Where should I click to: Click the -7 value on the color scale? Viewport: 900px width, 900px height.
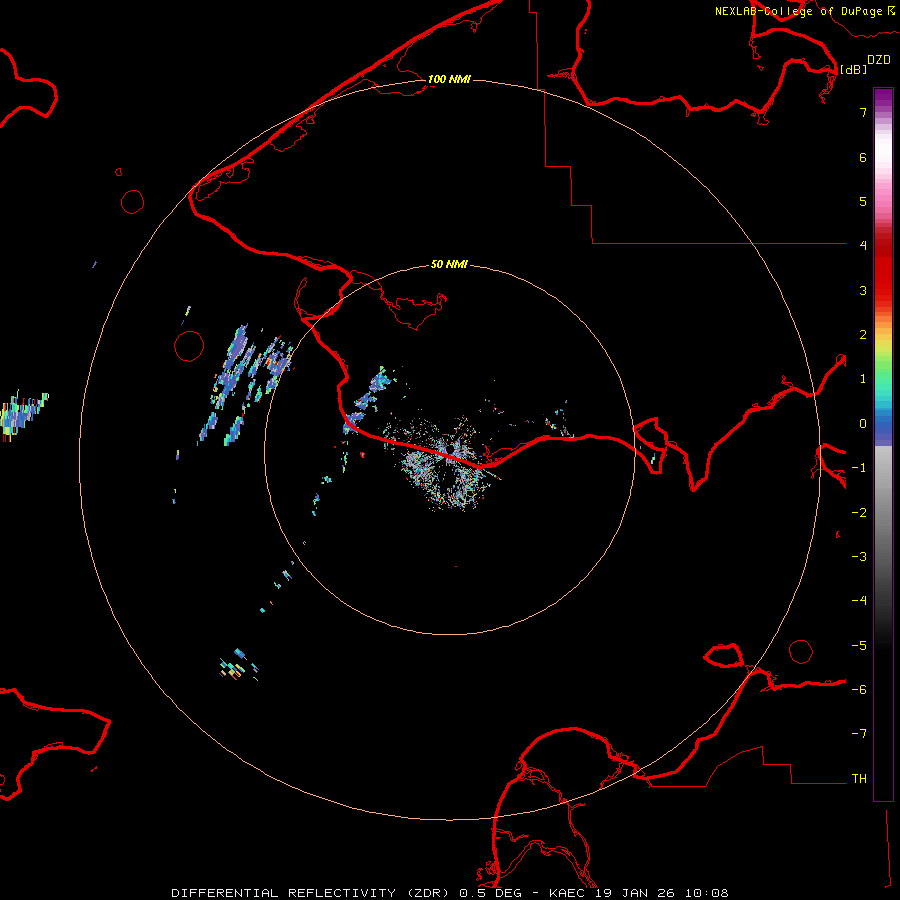click(x=859, y=734)
